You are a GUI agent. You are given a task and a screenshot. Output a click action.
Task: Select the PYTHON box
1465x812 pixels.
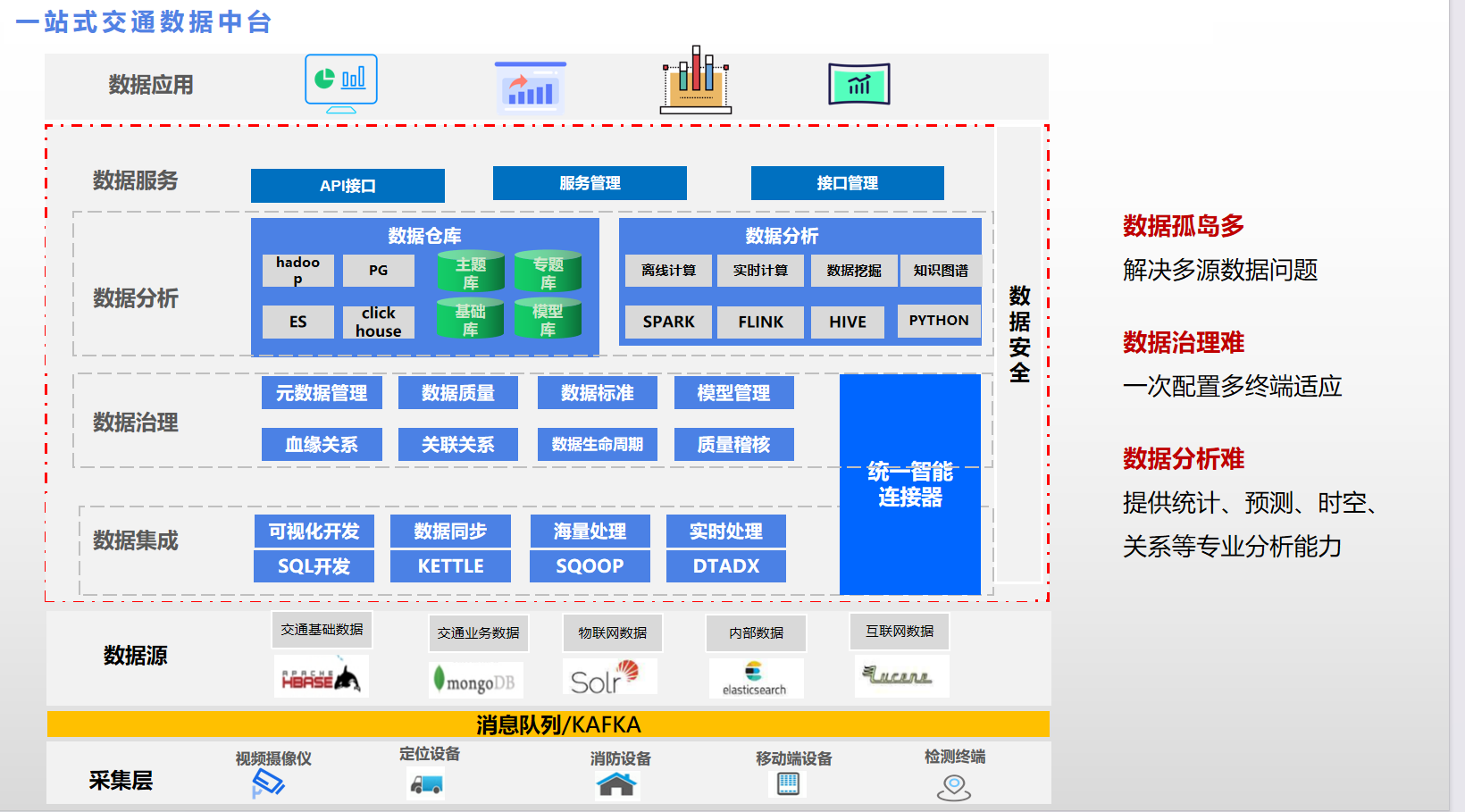tap(939, 321)
